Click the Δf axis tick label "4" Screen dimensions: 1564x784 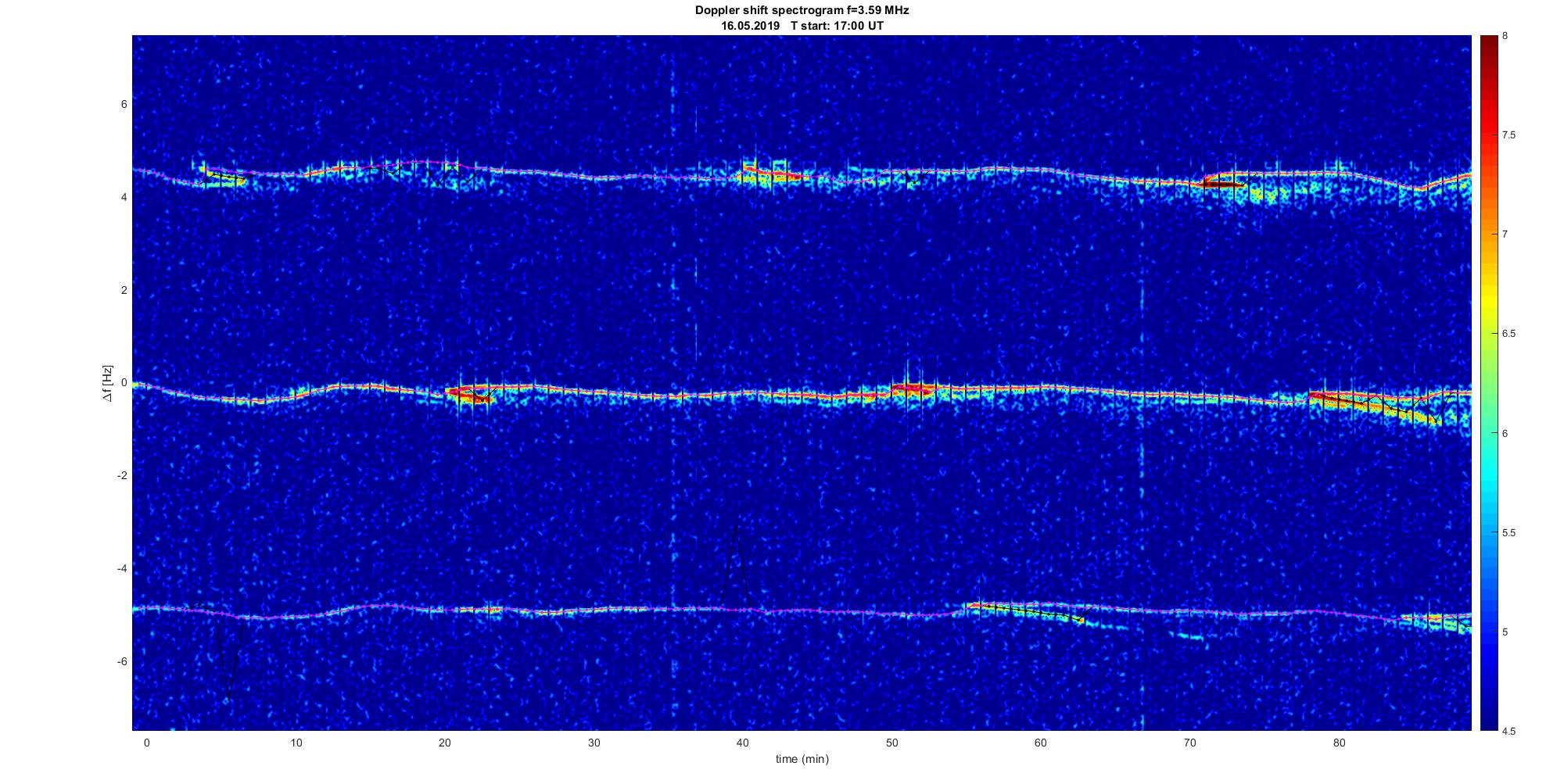(x=124, y=197)
